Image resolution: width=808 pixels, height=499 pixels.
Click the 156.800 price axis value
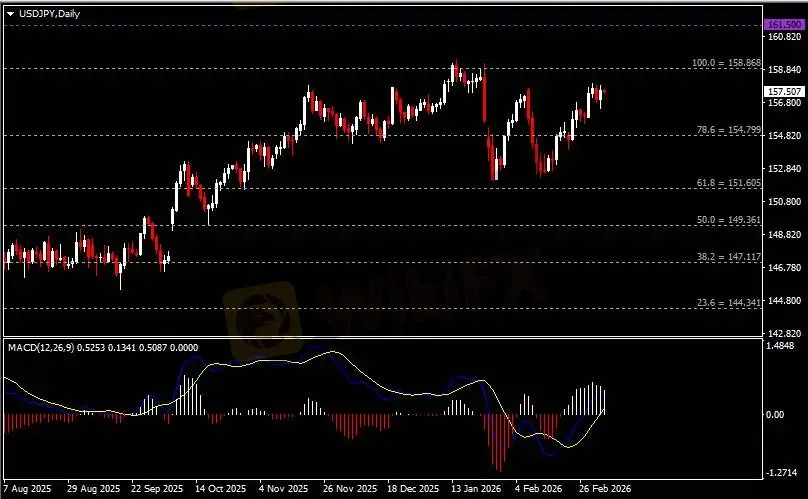coord(784,103)
